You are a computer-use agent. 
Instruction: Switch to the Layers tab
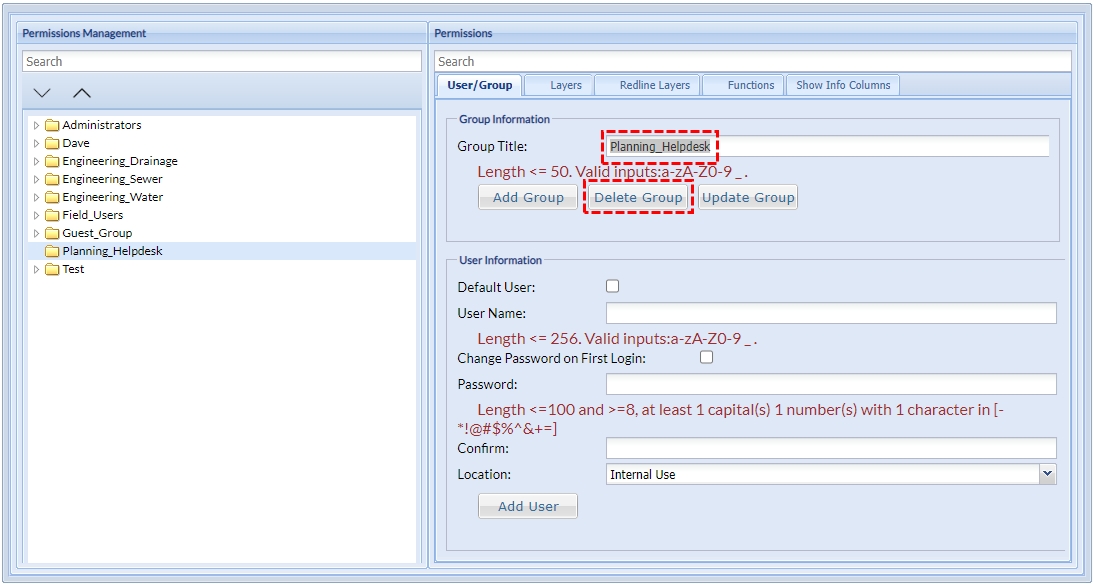565,85
